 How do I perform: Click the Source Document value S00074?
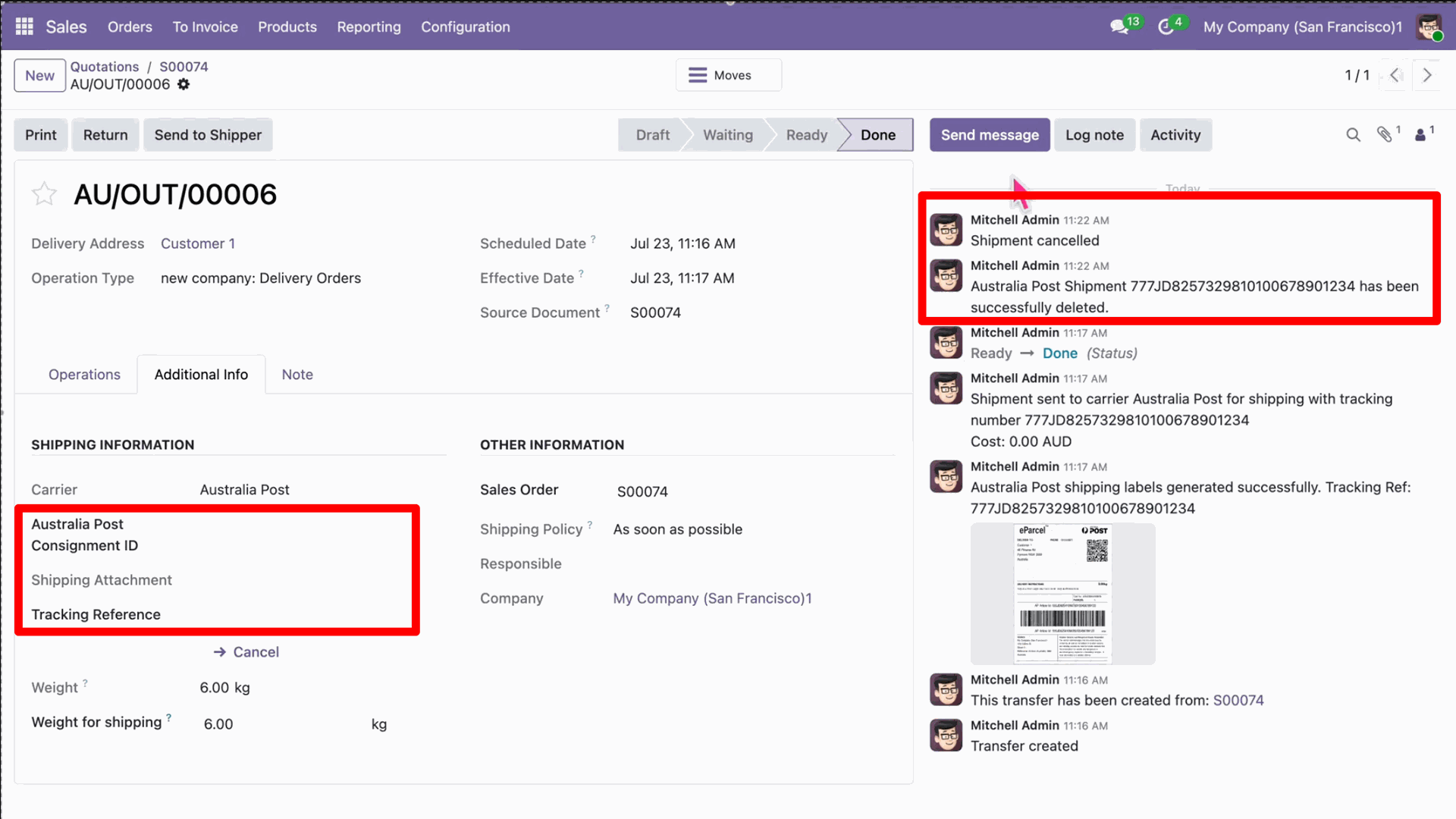click(x=655, y=312)
